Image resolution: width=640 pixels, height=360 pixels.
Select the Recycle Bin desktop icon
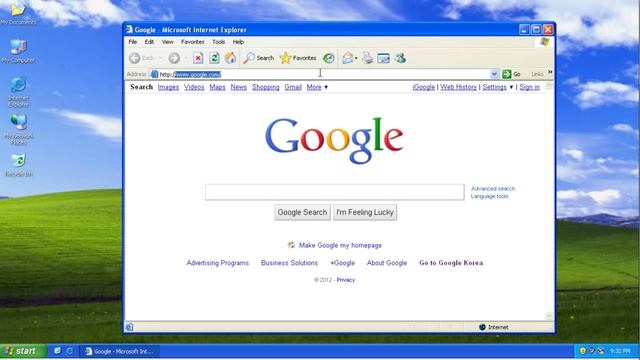18,165
